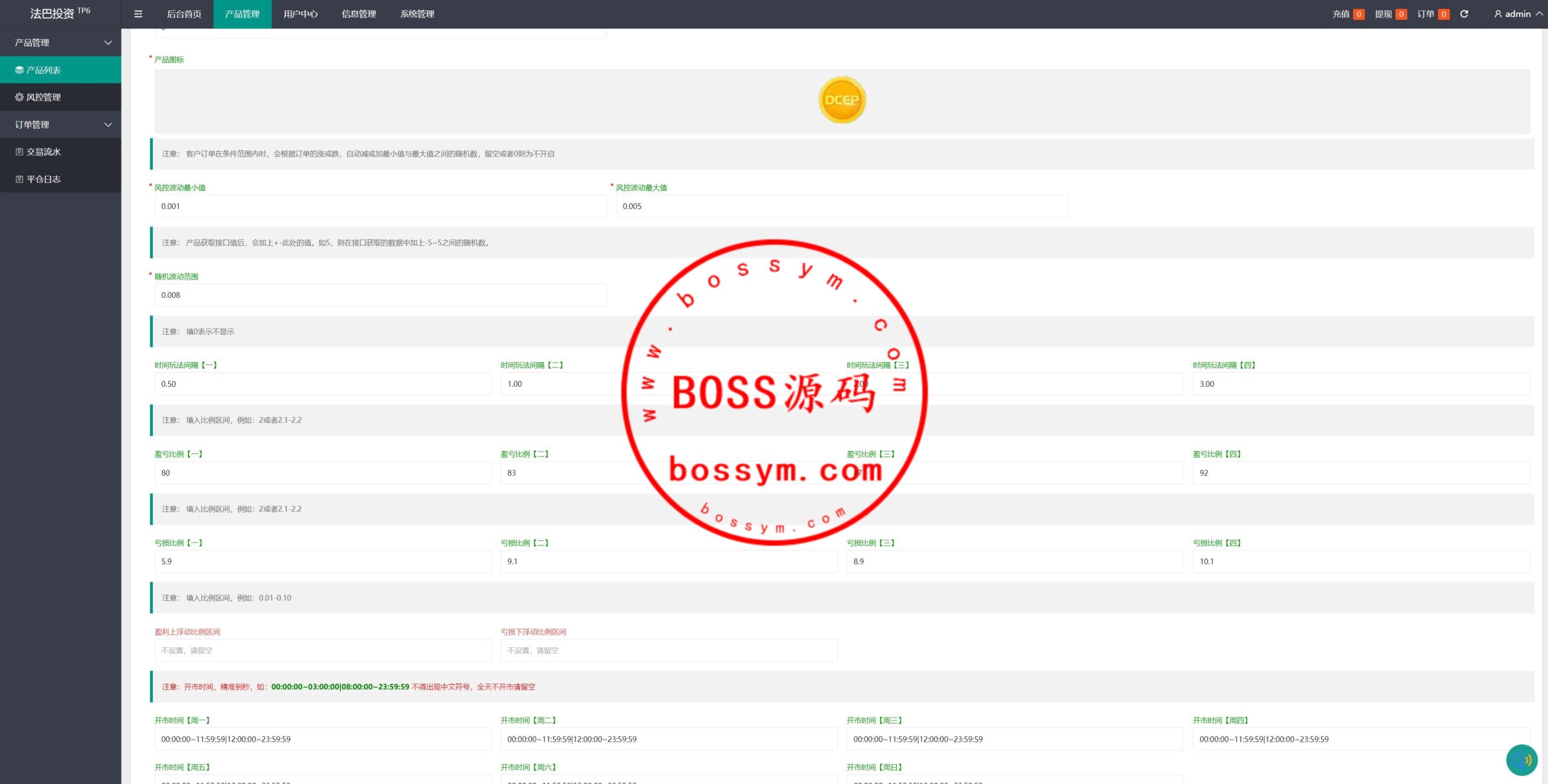Open the 信息管理 menu
The height and width of the screenshot is (784, 1548).
point(359,14)
